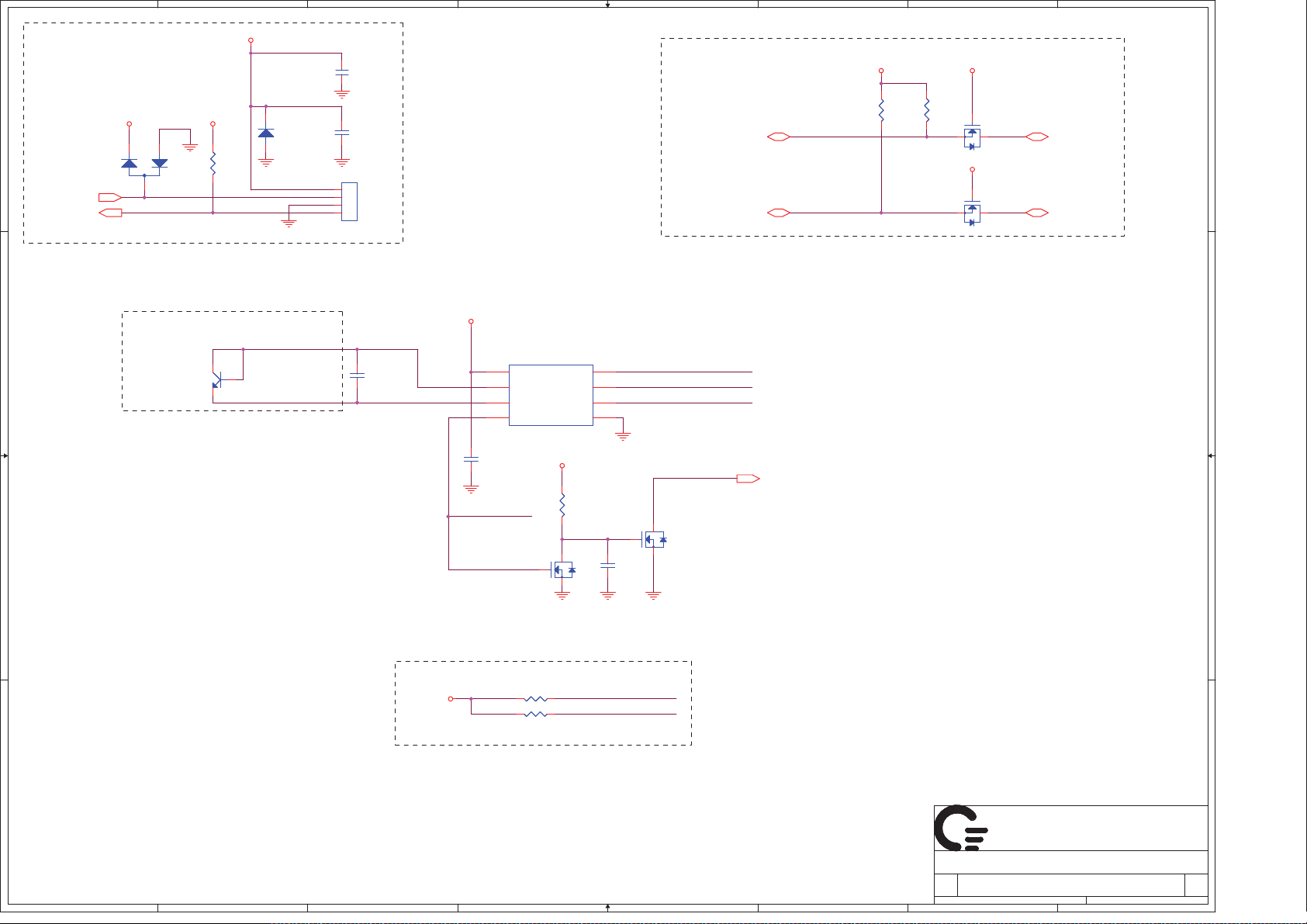This screenshot has height=924, width=1307.
Task: Select the left pull-up resistor in the top-right block
Action: (881, 110)
